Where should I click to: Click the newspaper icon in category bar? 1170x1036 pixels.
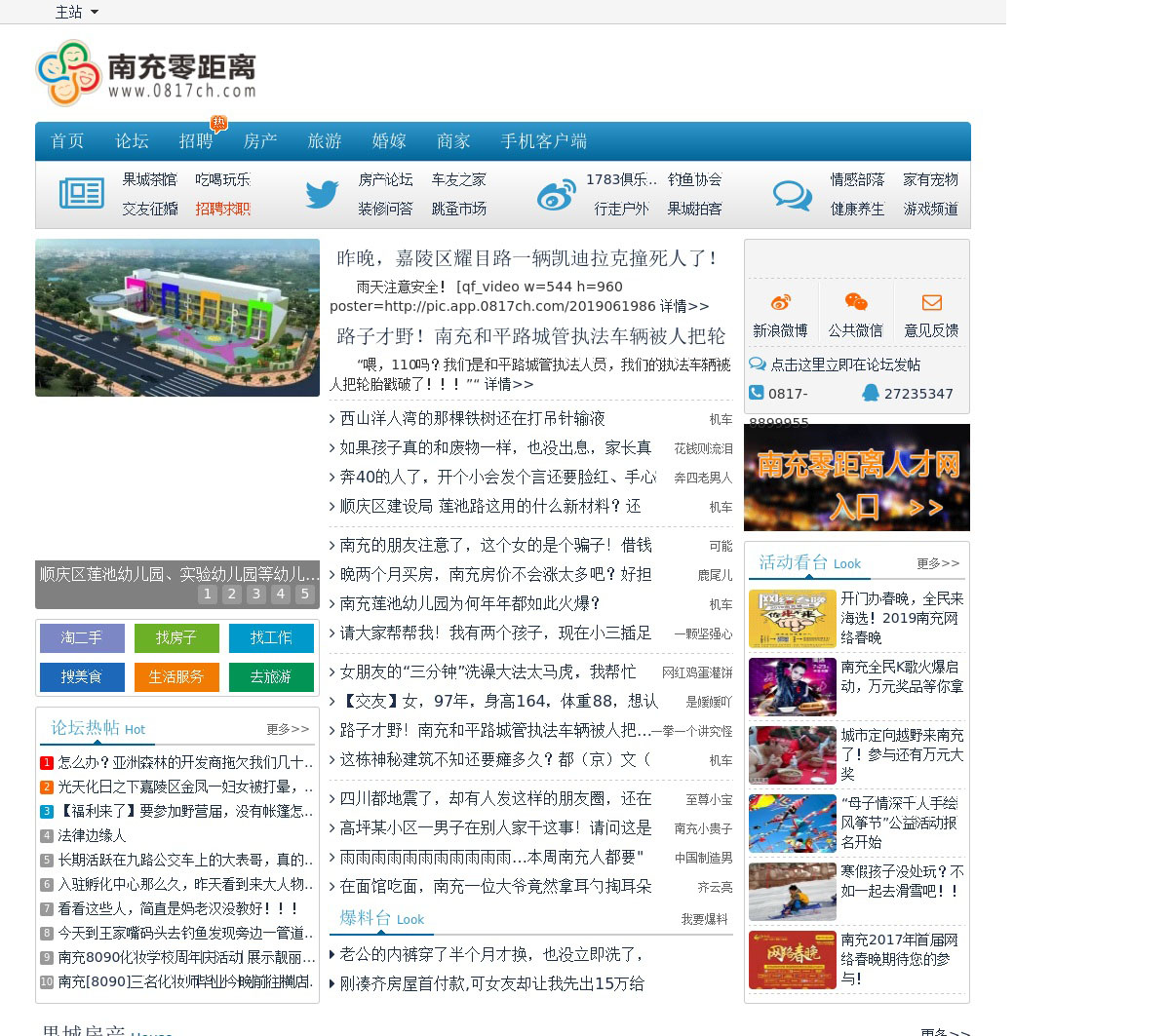(81, 193)
